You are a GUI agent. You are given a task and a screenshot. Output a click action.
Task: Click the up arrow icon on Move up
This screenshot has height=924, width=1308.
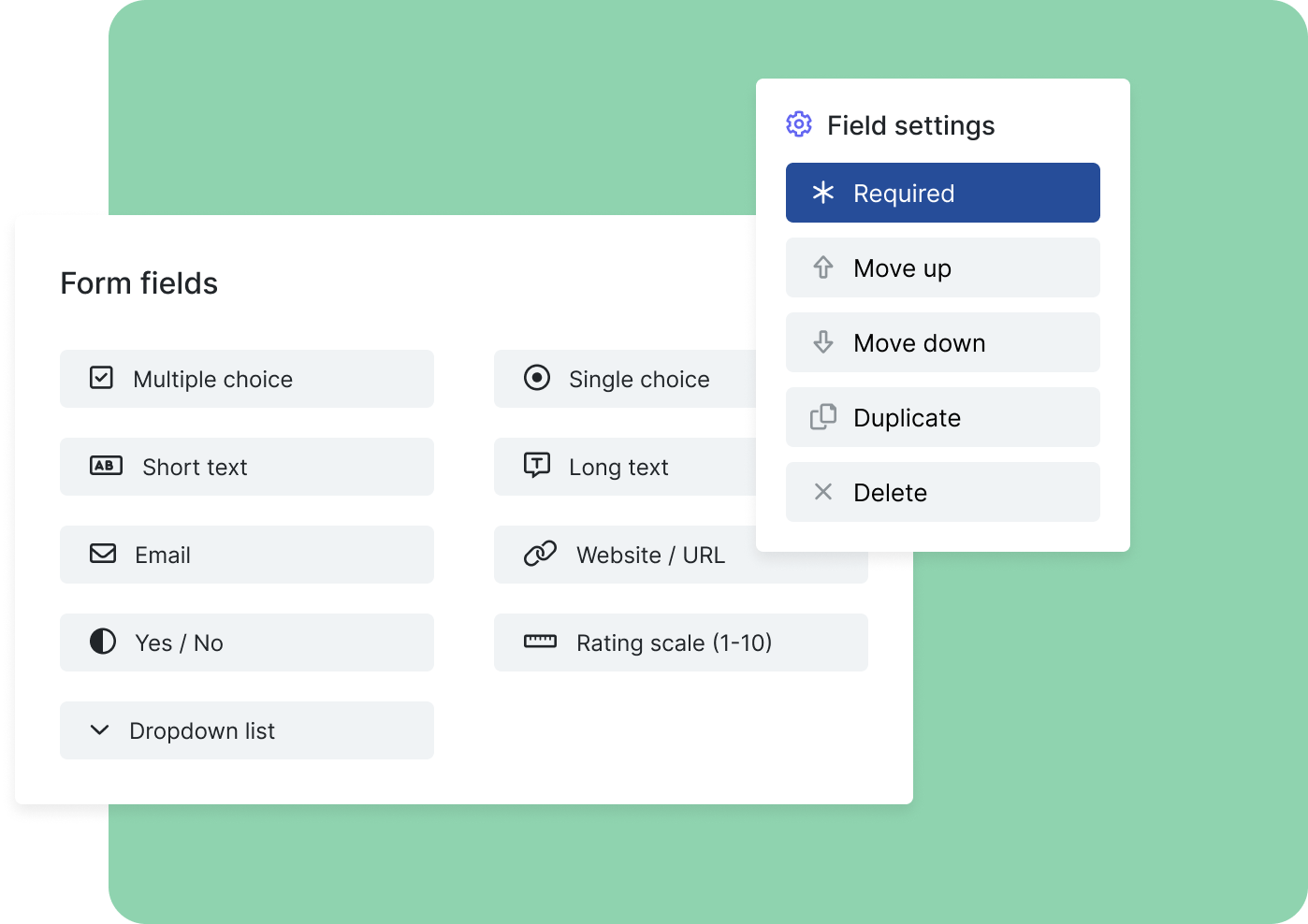[823, 267]
